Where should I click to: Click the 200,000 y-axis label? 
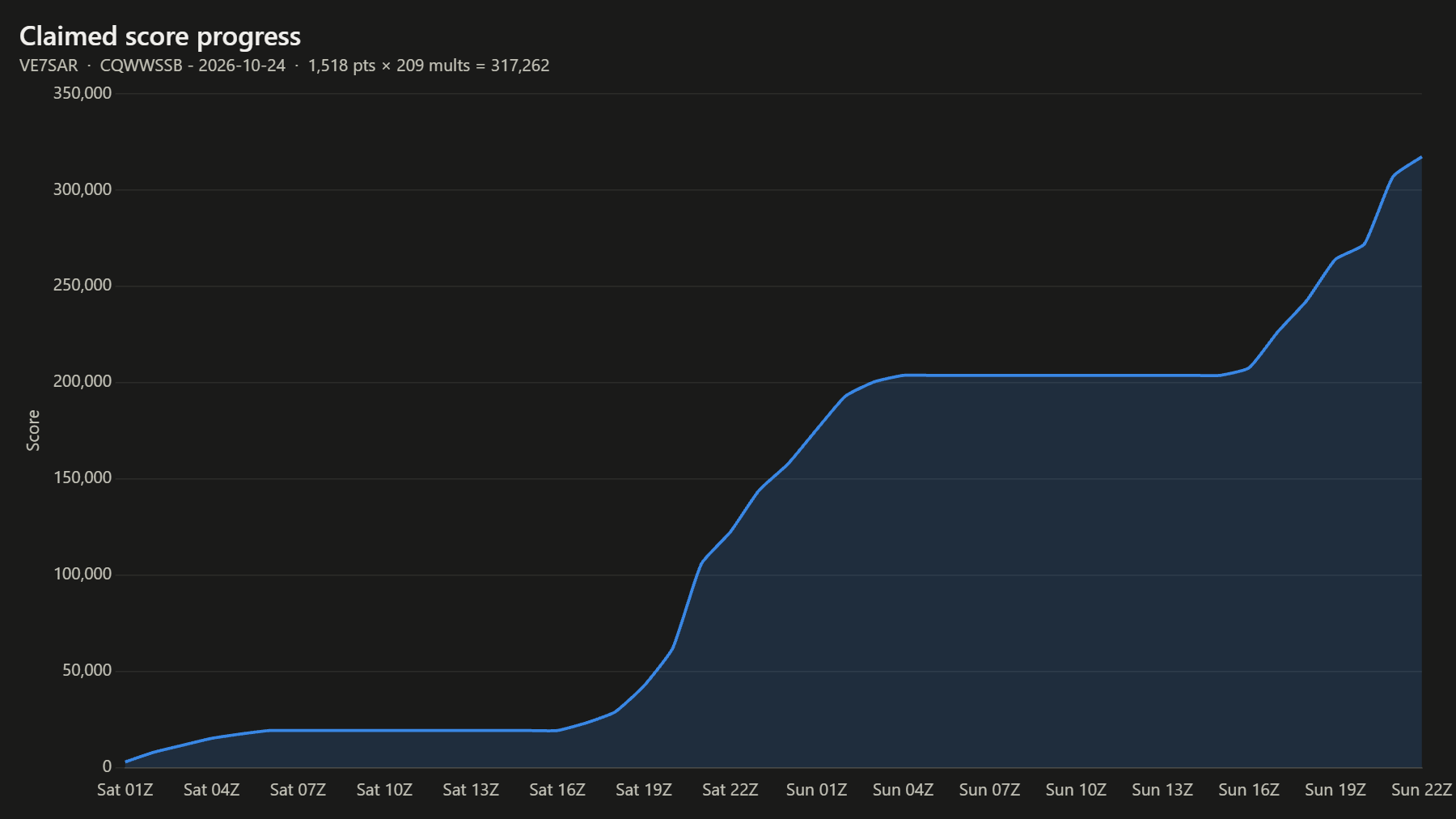(83, 381)
